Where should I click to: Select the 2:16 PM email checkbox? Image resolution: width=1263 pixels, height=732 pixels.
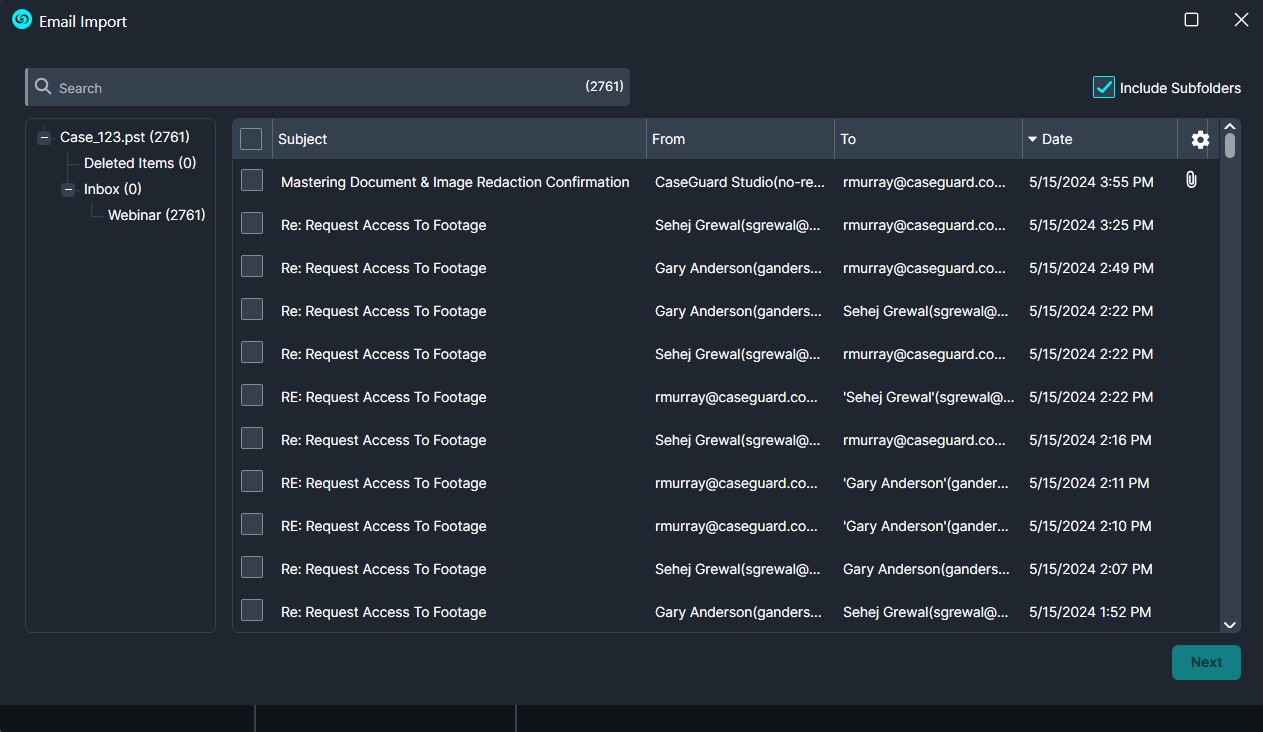tap(252, 438)
